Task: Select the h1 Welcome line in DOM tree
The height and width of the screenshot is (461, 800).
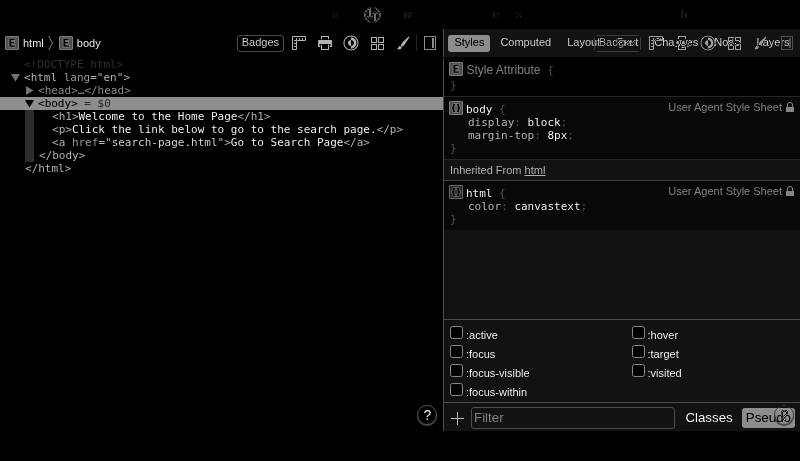Action: pos(160,116)
